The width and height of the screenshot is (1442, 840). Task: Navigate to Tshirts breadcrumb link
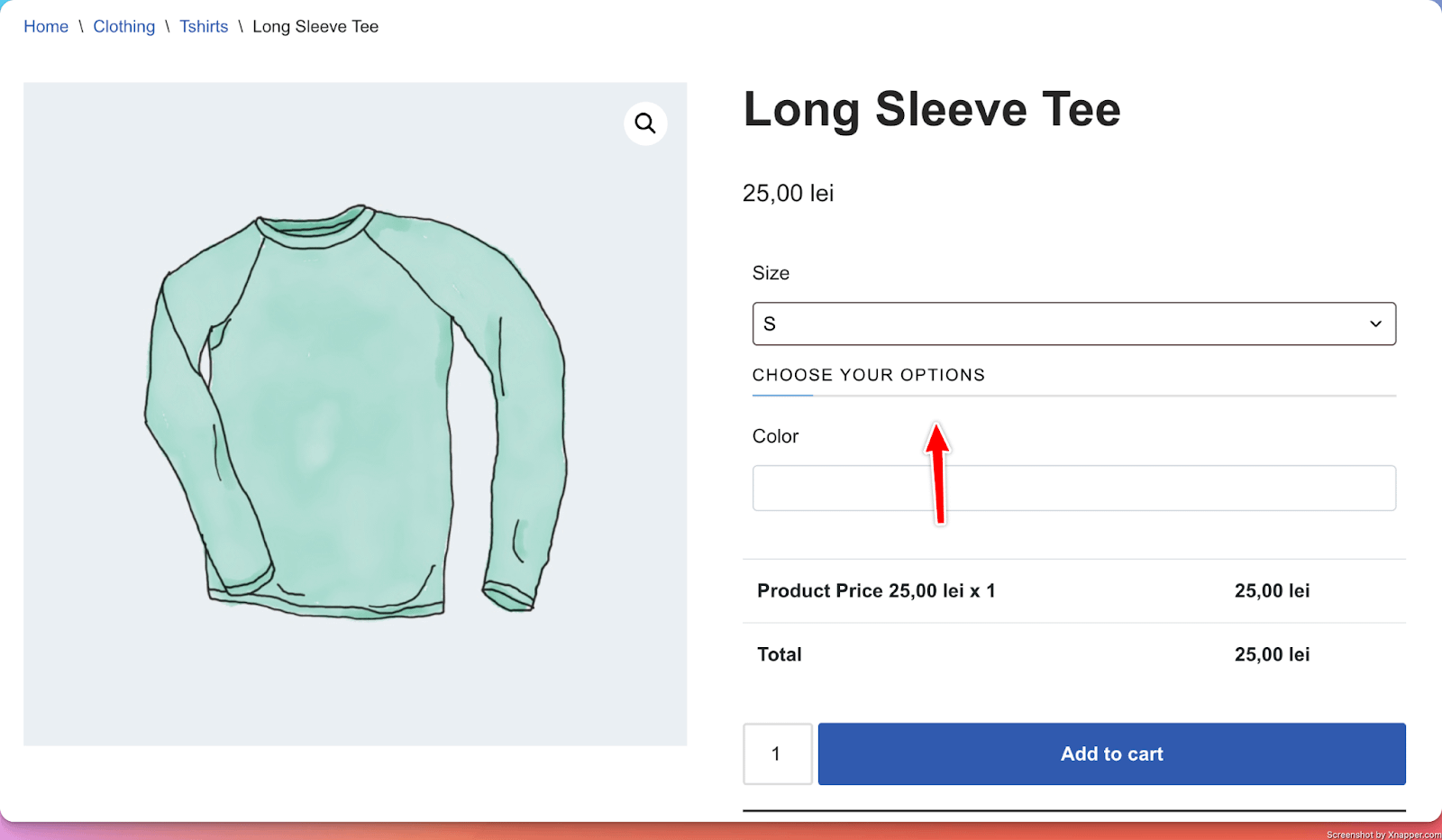[x=204, y=26]
